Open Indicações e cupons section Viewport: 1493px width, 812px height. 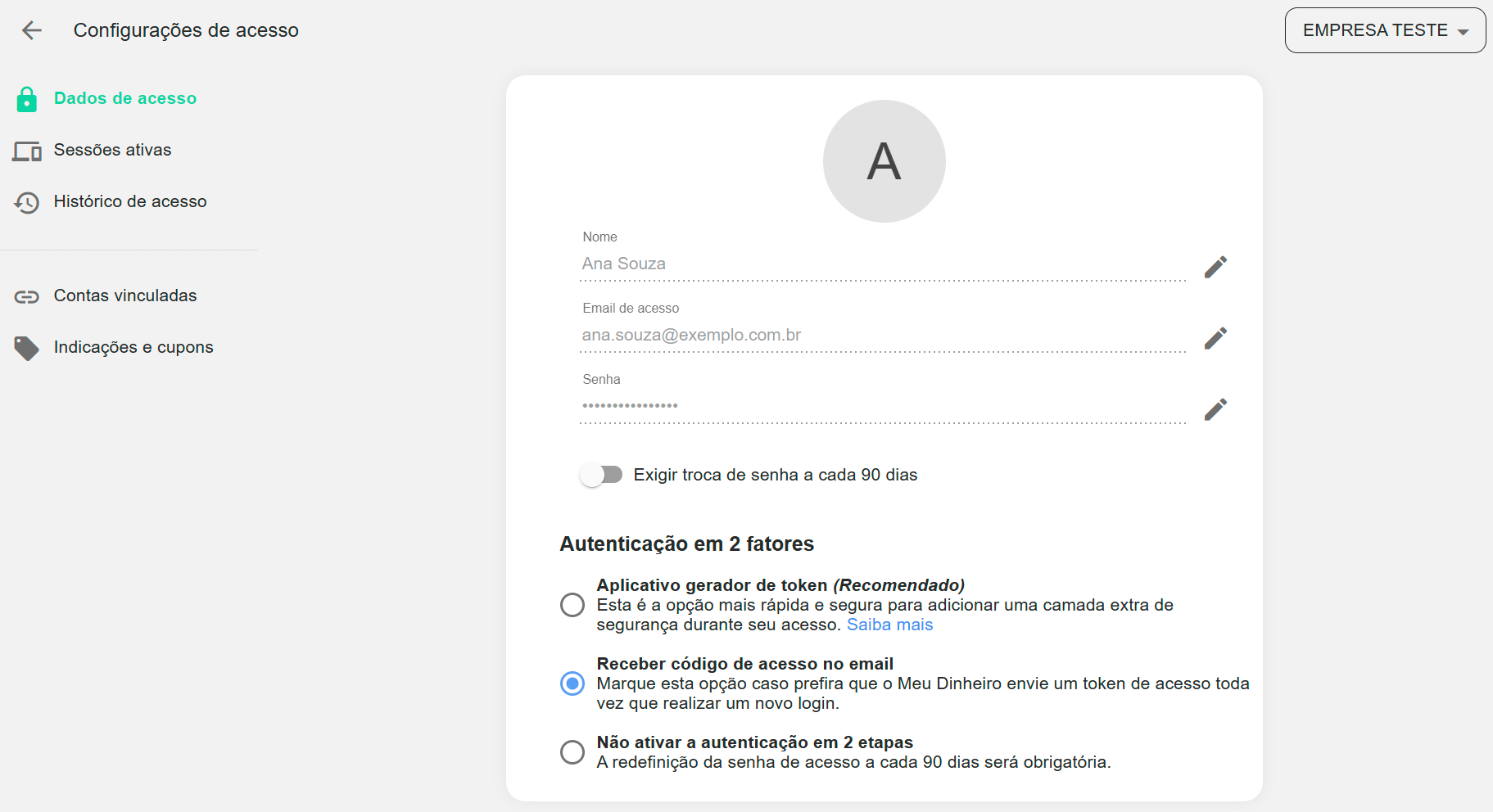(x=133, y=347)
